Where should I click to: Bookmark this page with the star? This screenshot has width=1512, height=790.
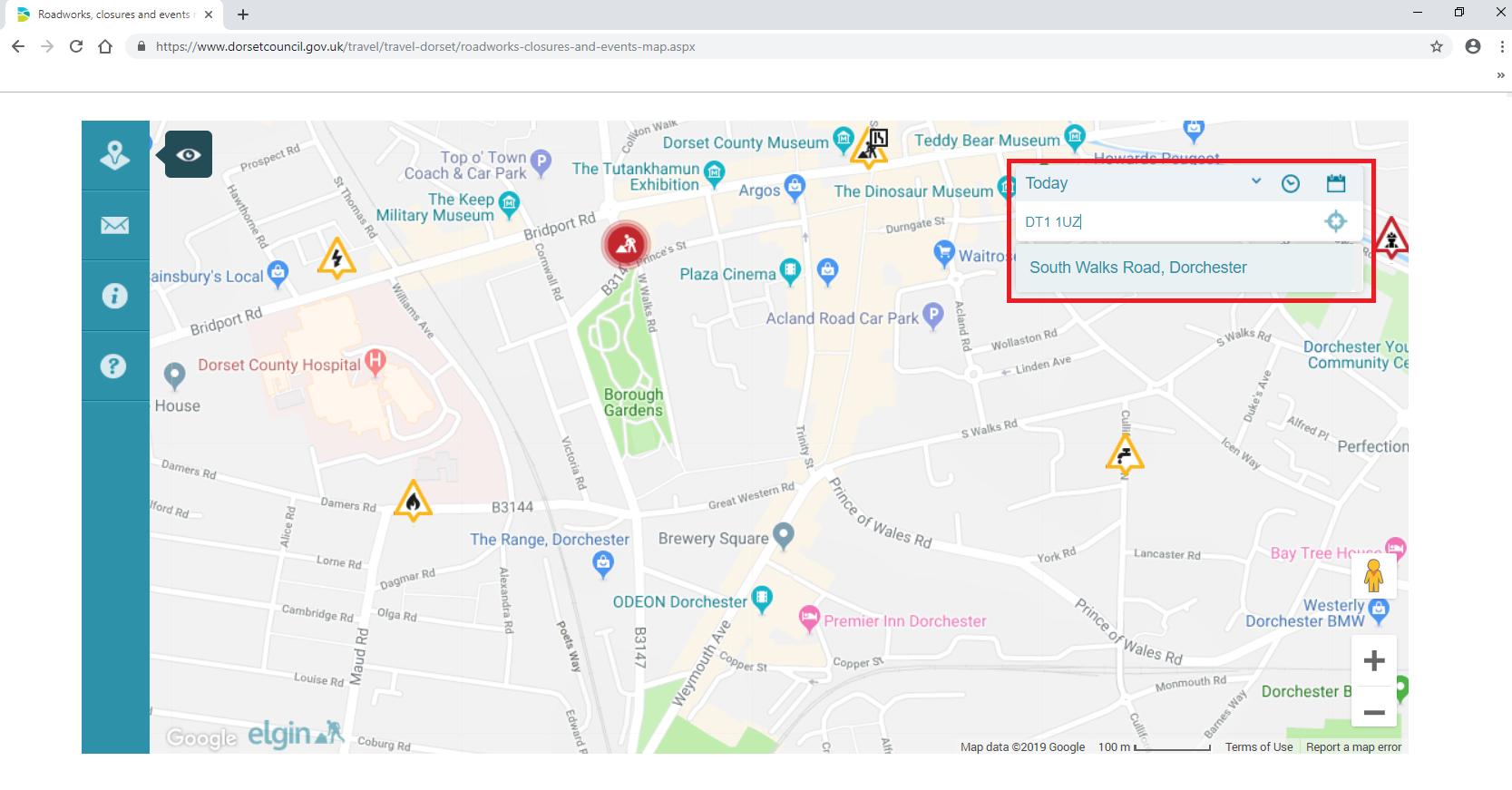pos(1437,46)
